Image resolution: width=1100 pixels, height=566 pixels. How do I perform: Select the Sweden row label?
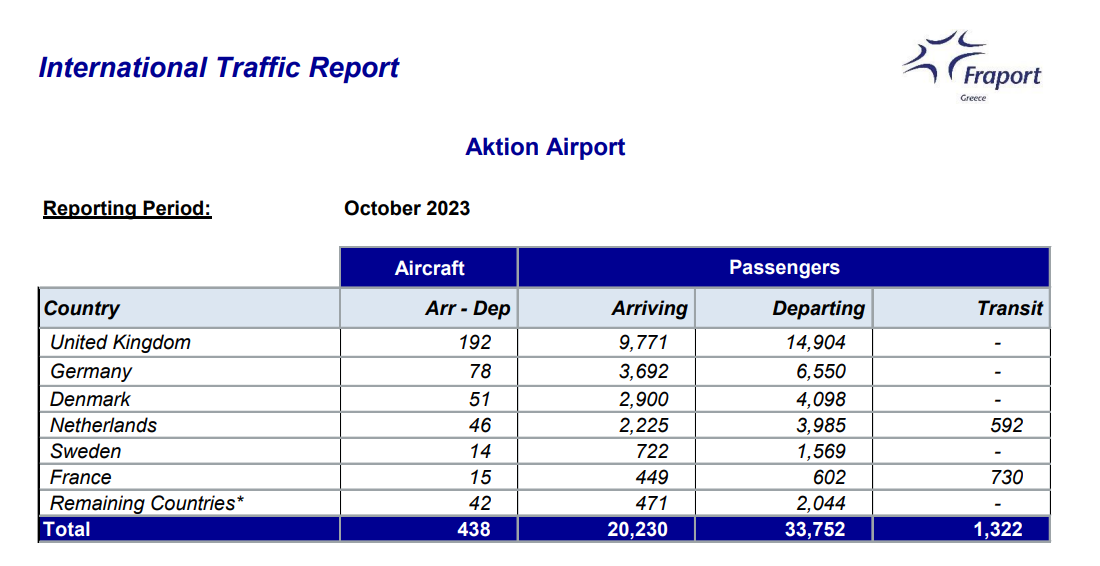(x=85, y=451)
